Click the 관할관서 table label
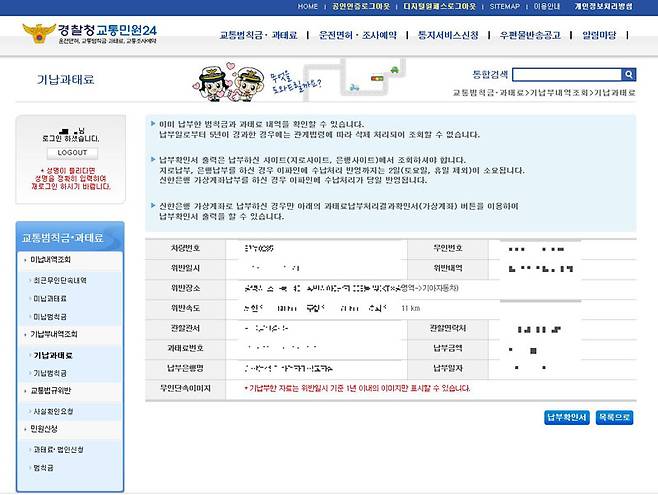The image size is (658, 495). pos(185,328)
